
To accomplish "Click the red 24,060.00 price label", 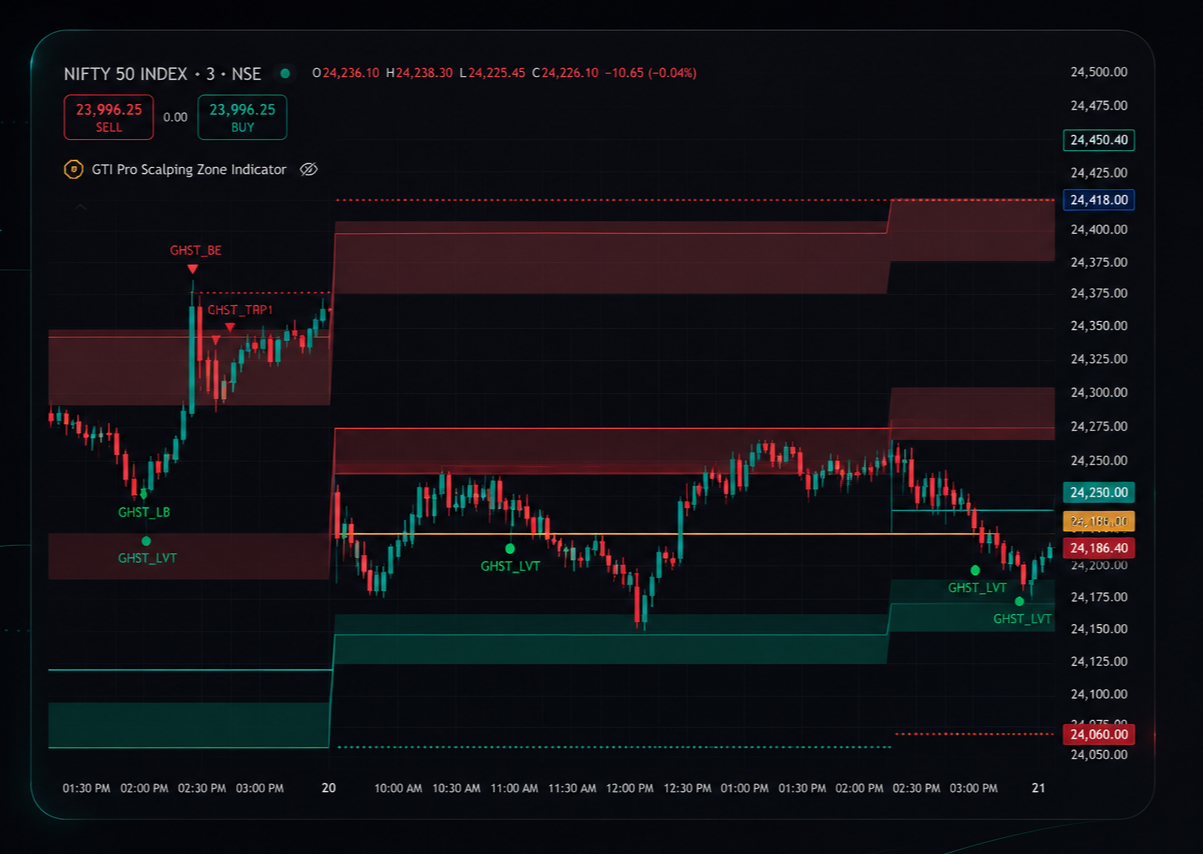I will tap(1099, 734).
